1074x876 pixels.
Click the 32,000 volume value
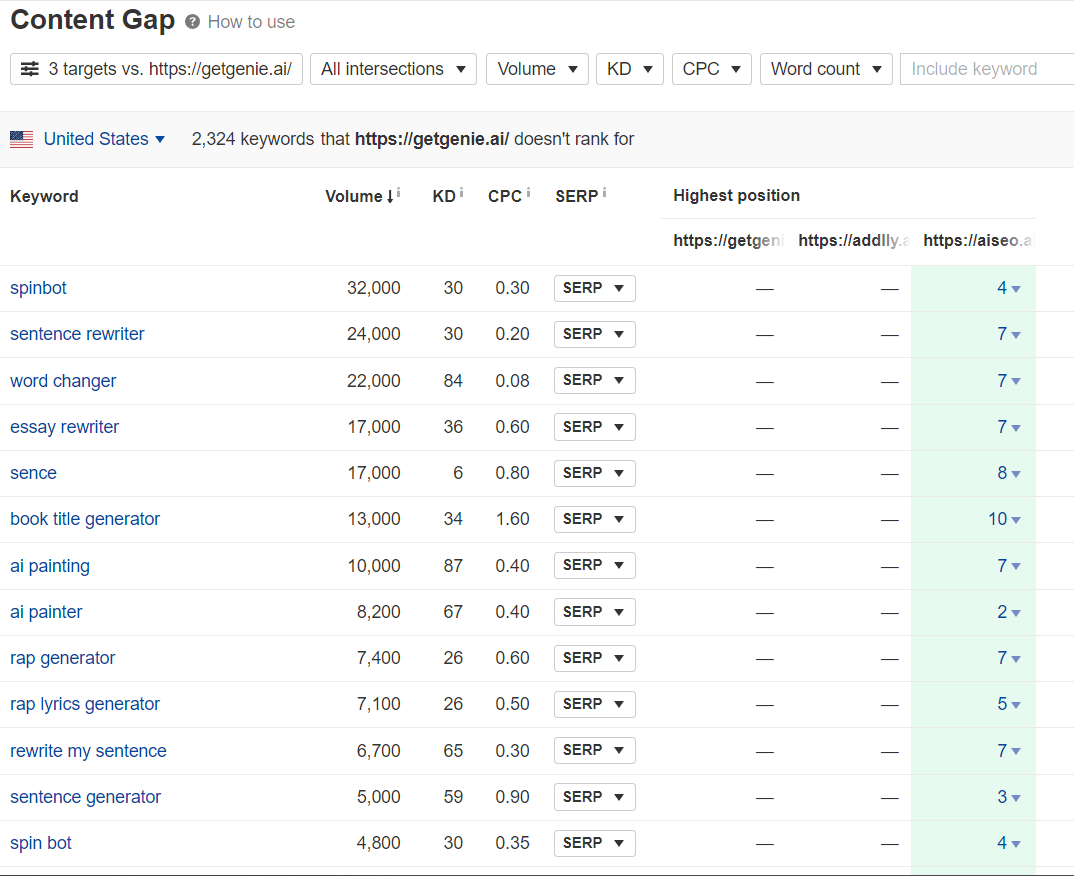click(373, 288)
